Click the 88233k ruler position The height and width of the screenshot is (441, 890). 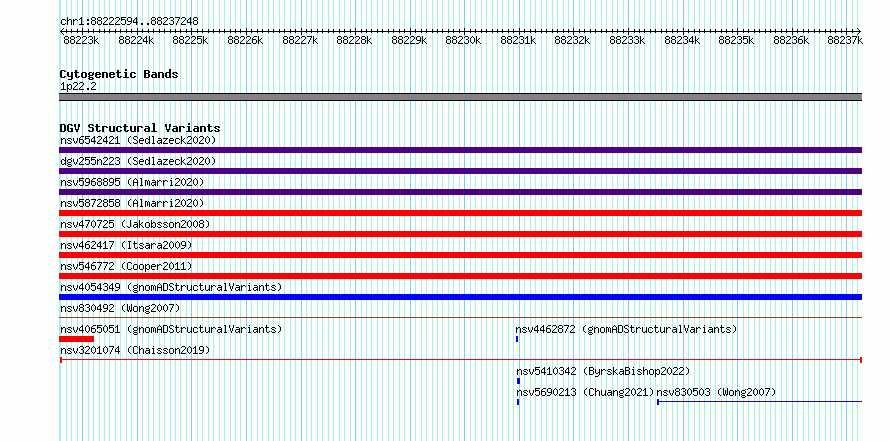(627, 40)
